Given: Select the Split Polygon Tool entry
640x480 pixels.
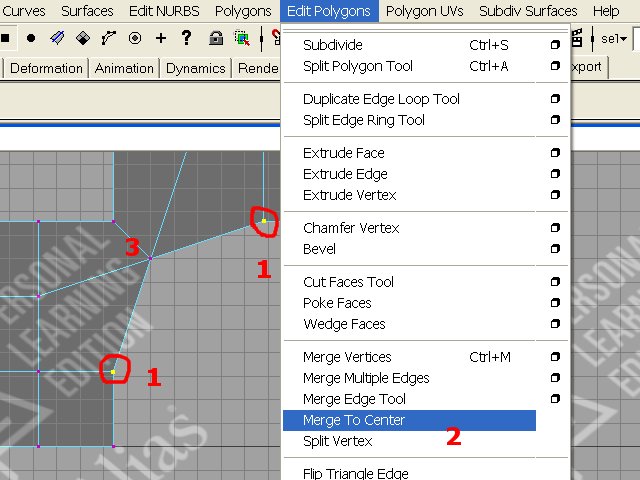Looking at the screenshot, I should pos(357,66).
